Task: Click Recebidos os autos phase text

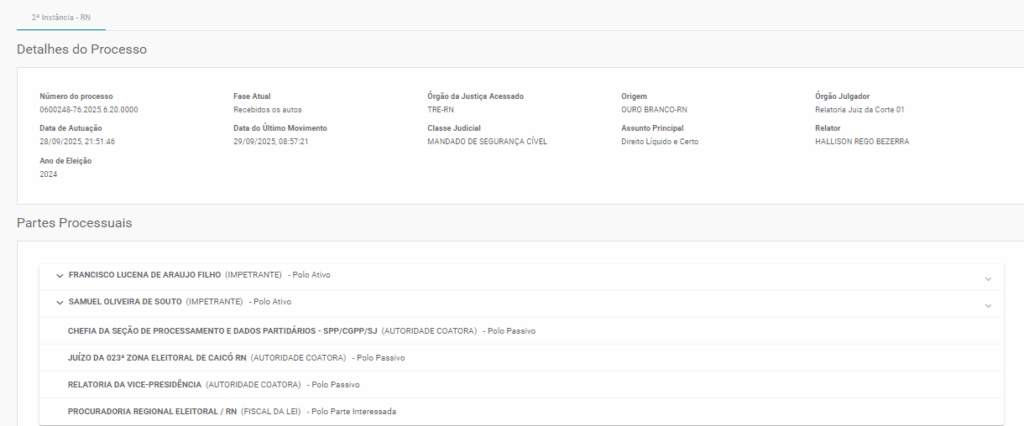Action: tap(267, 109)
